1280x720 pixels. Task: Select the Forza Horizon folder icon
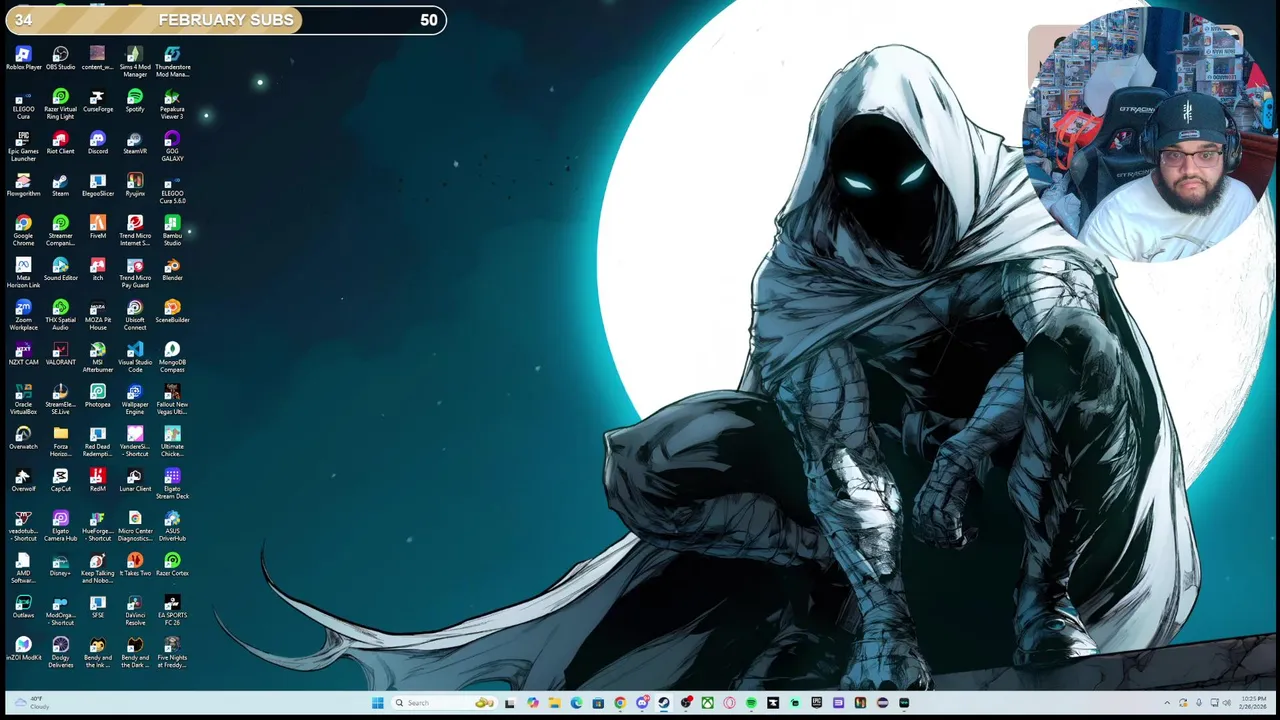tap(60, 441)
